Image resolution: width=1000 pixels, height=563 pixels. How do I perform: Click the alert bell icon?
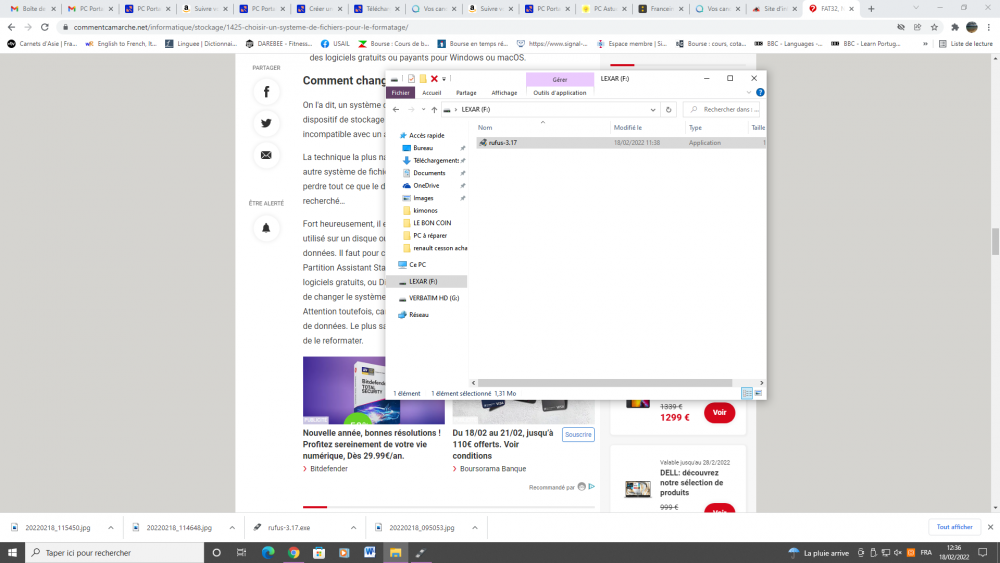point(267,228)
